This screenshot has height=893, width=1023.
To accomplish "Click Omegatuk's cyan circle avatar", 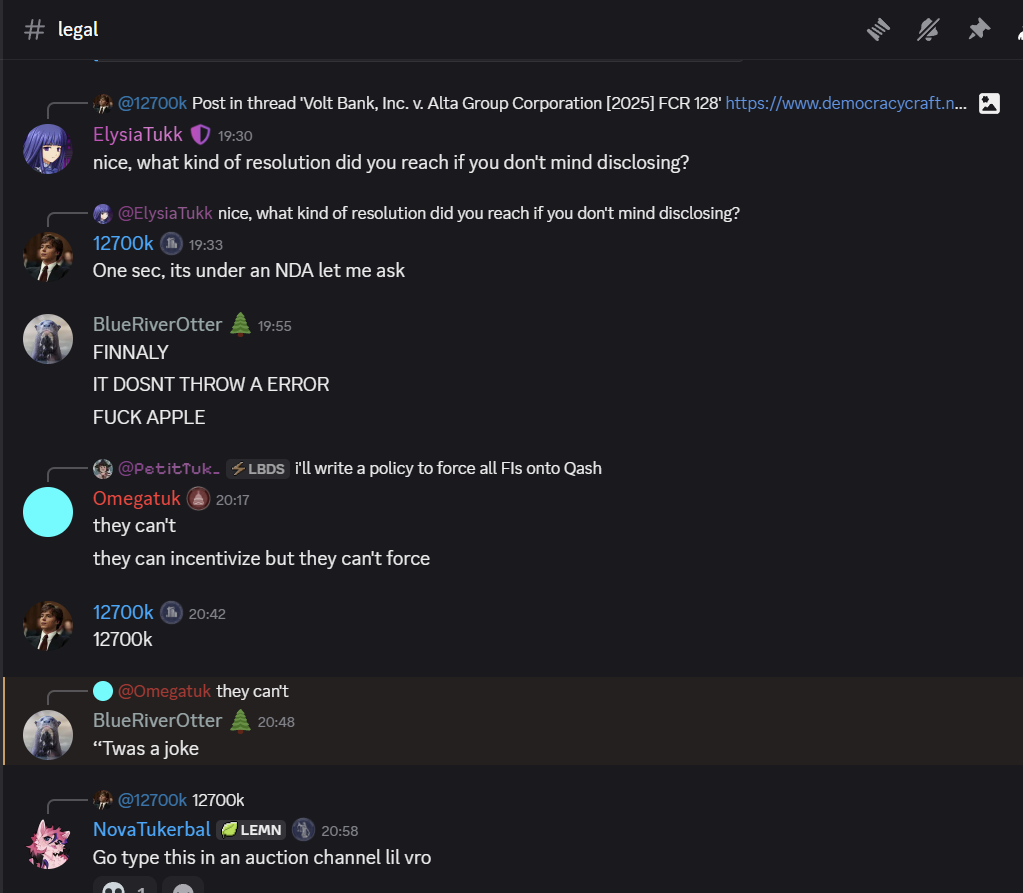I will point(48,512).
